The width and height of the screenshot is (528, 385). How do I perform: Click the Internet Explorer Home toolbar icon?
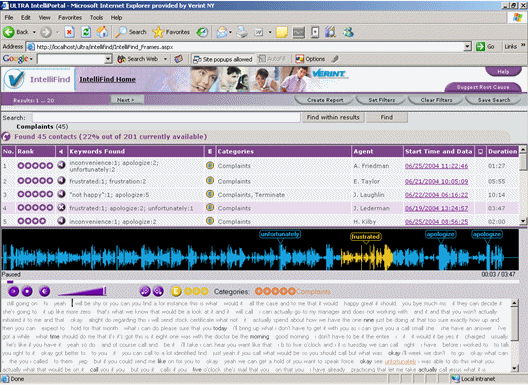(x=102, y=32)
